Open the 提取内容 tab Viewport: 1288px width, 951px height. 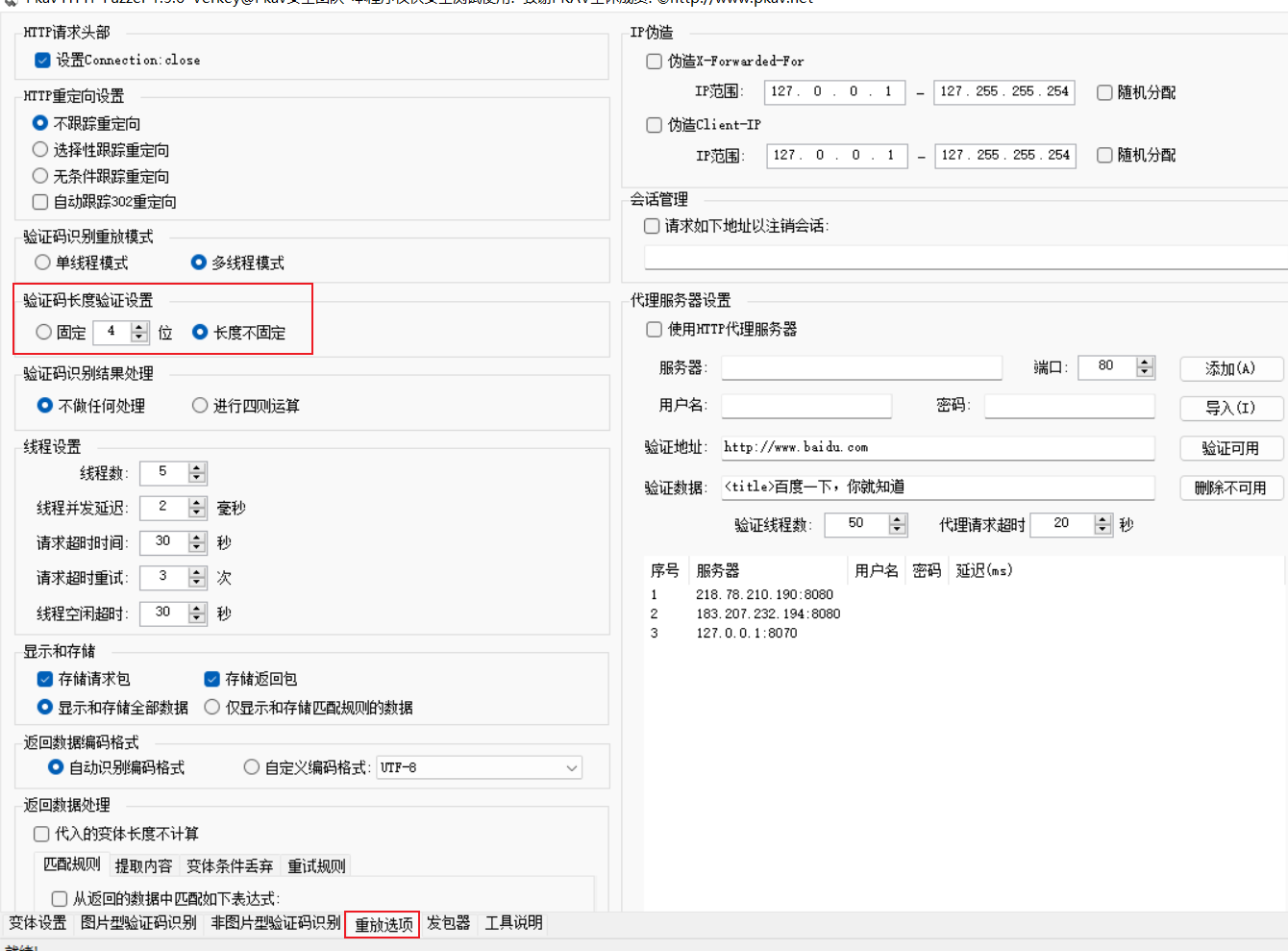143,866
